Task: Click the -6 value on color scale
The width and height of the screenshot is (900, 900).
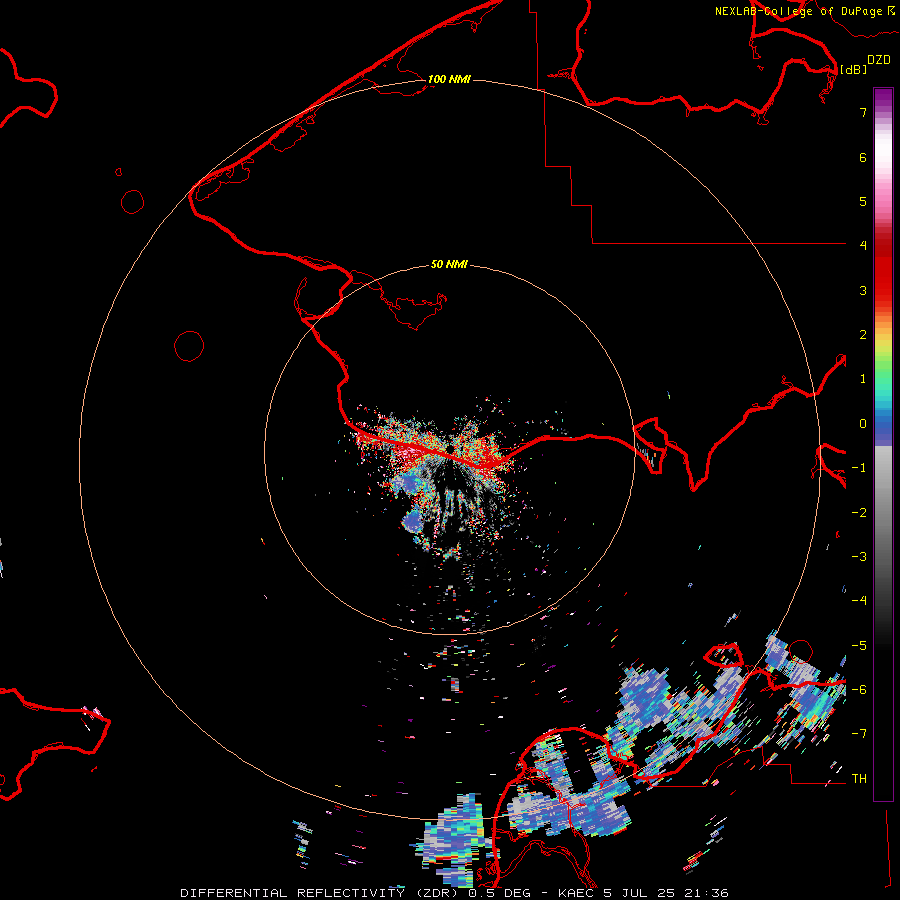Action: coord(859,690)
